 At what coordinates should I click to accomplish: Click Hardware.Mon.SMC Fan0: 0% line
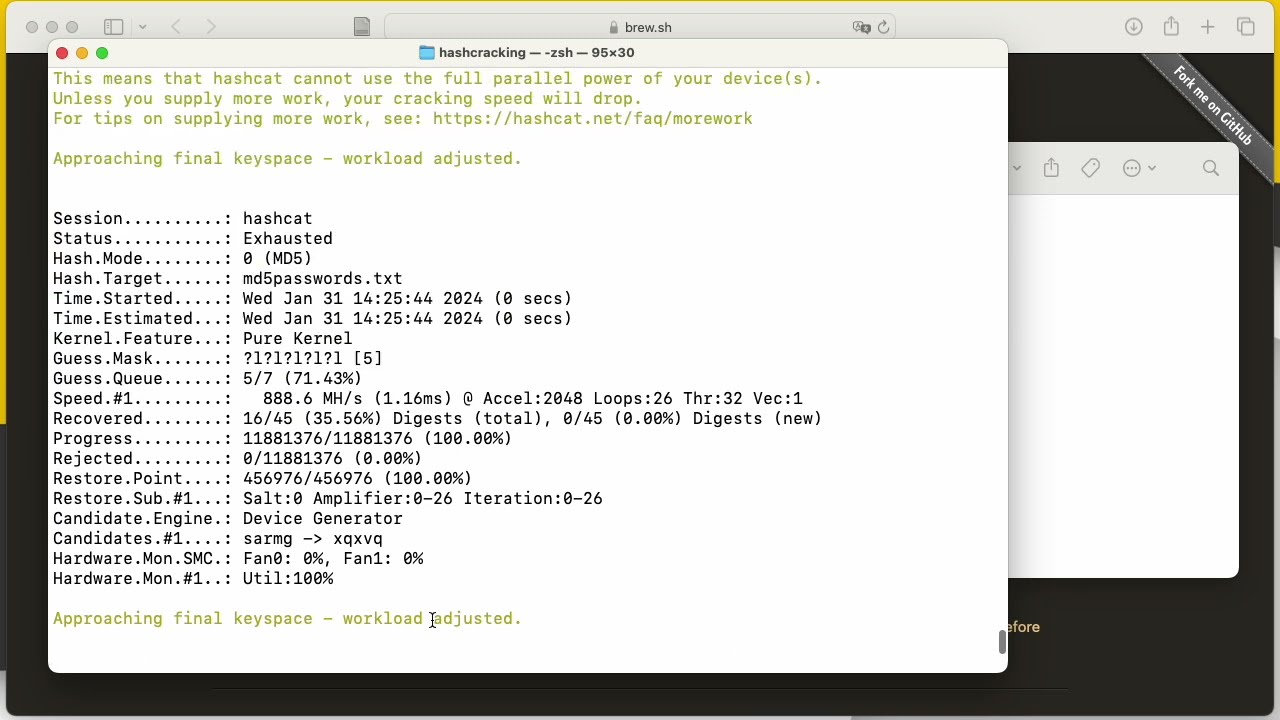click(238, 559)
